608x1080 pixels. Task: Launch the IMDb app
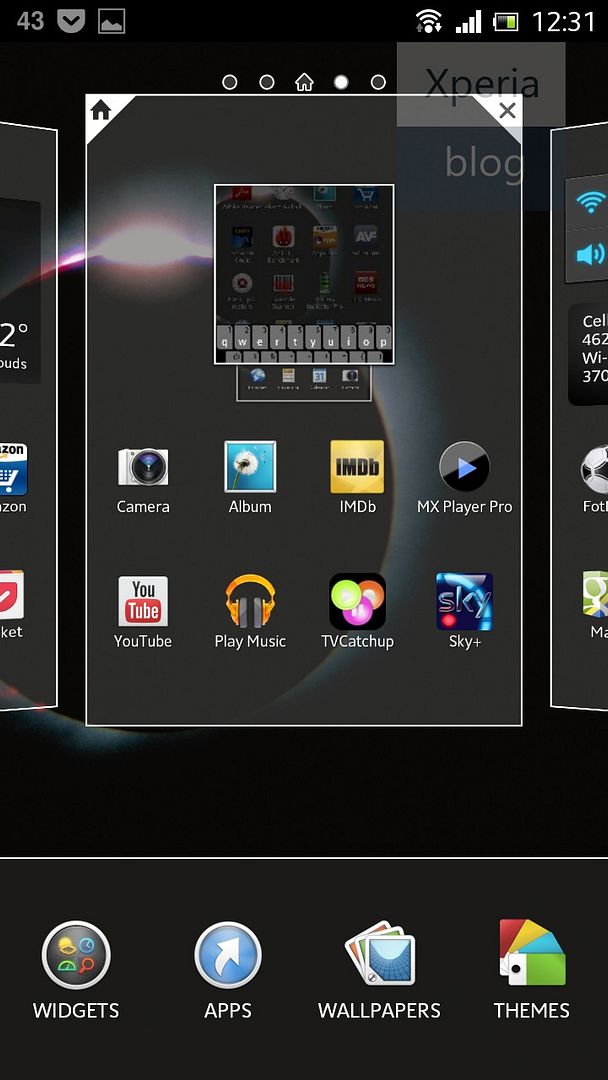pyautogui.click(x=357, y=477)
